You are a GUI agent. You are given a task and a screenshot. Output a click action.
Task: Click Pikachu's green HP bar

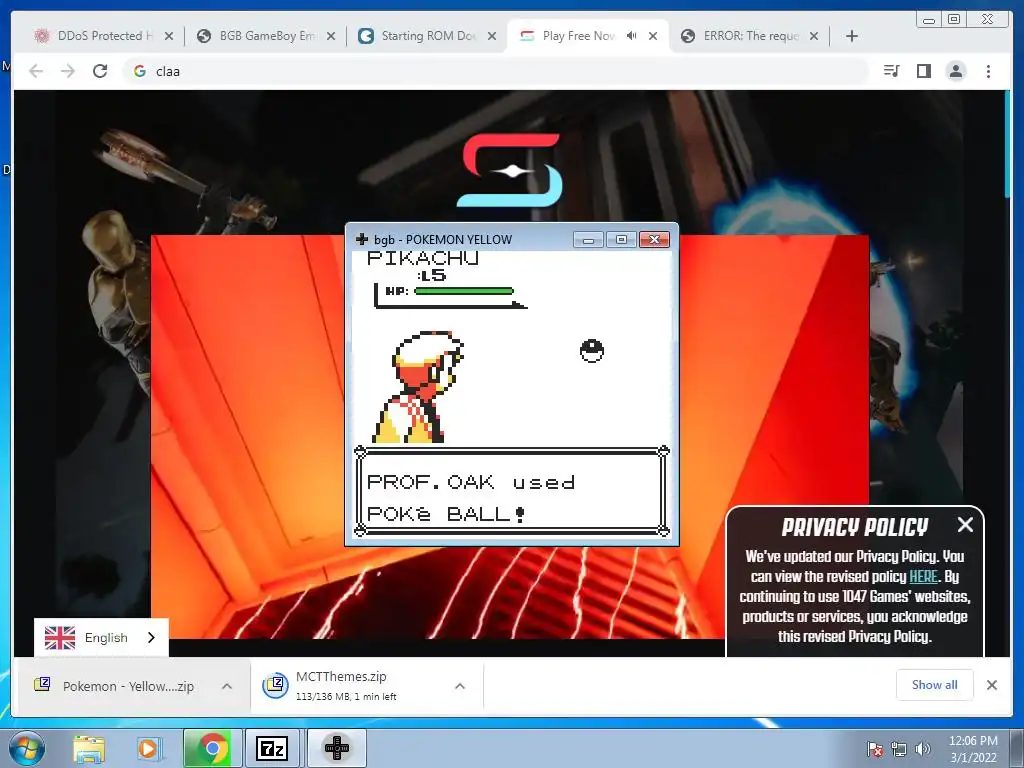click(464, 291)
